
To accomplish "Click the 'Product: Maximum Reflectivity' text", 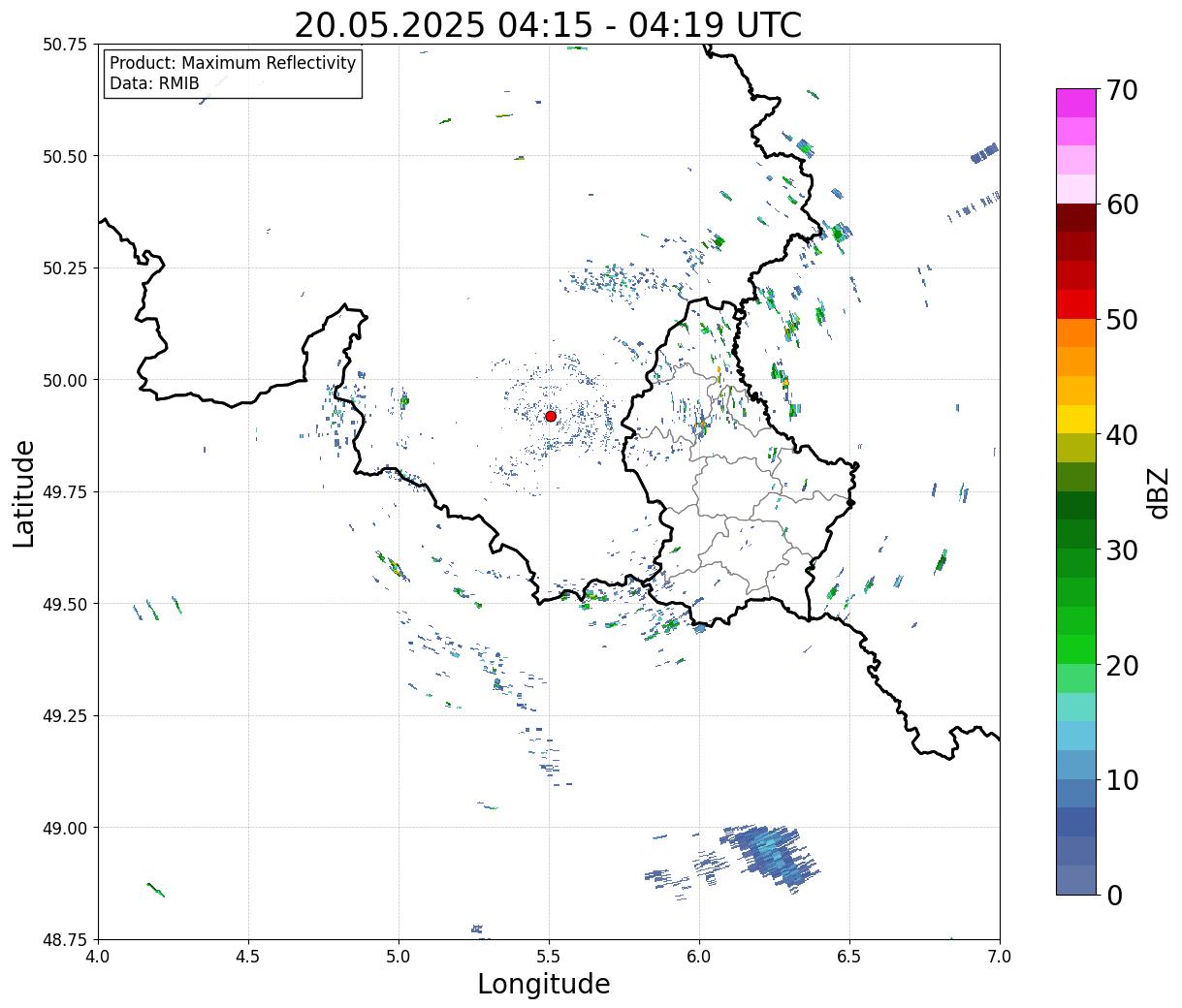I will point(233,63).
